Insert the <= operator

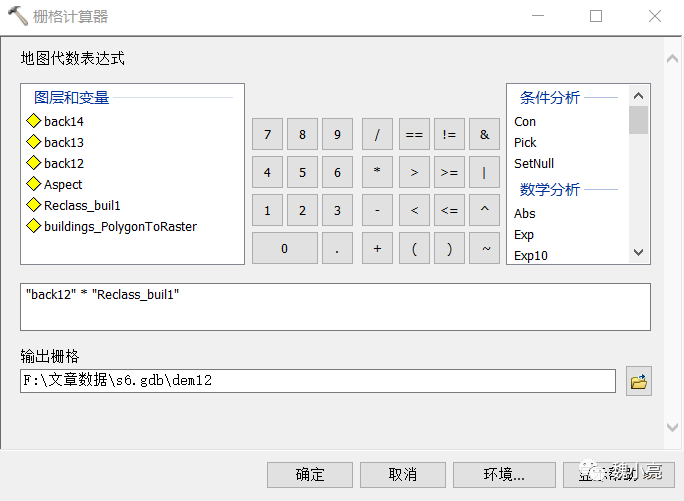[x=449, y=210]
